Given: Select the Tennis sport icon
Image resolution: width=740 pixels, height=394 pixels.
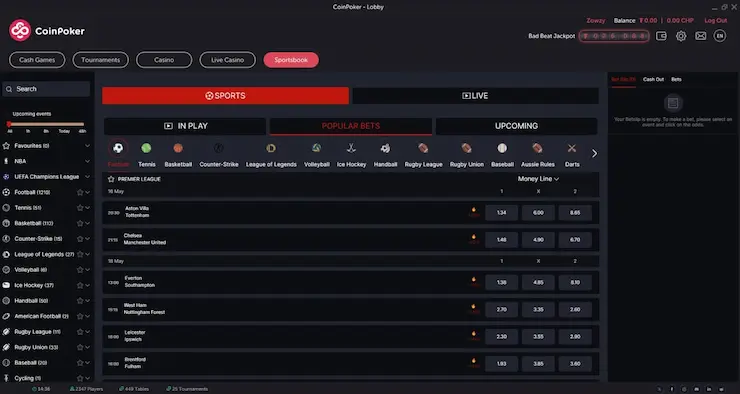Looking at the screenshot, I should [146, 148].
